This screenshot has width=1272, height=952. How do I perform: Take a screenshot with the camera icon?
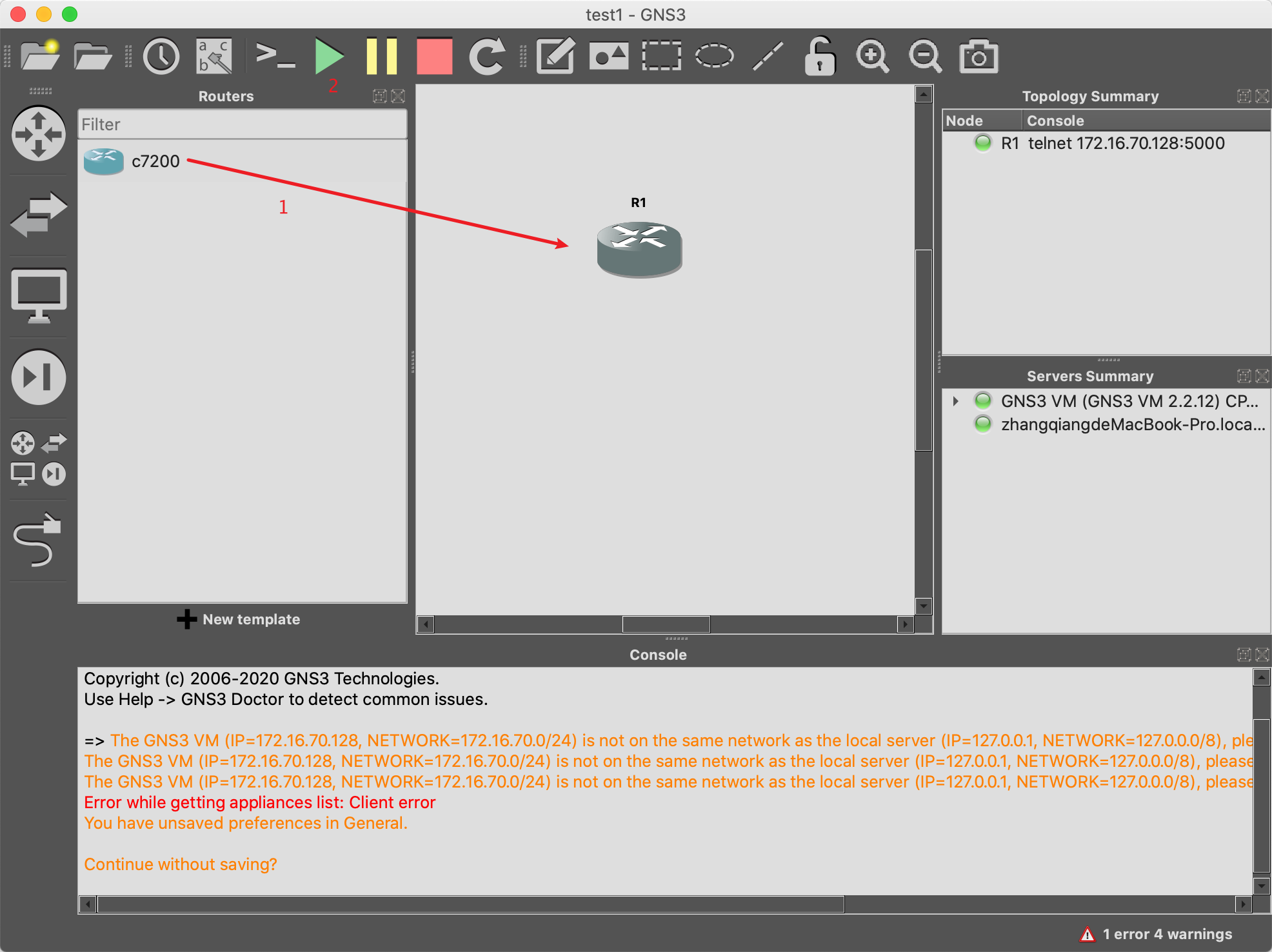coord(979,57)
